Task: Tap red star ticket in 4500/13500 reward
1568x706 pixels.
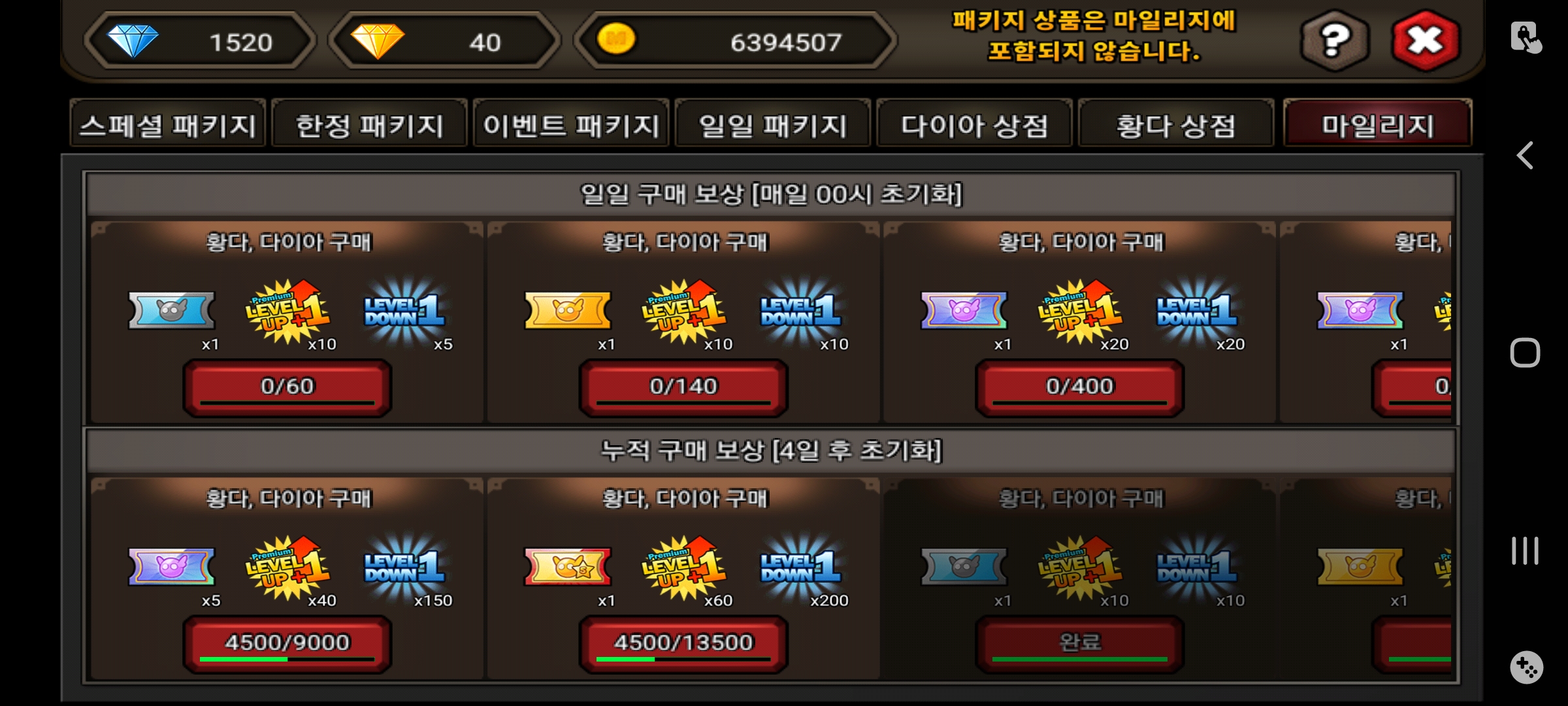Action: [x=568, y=566]
